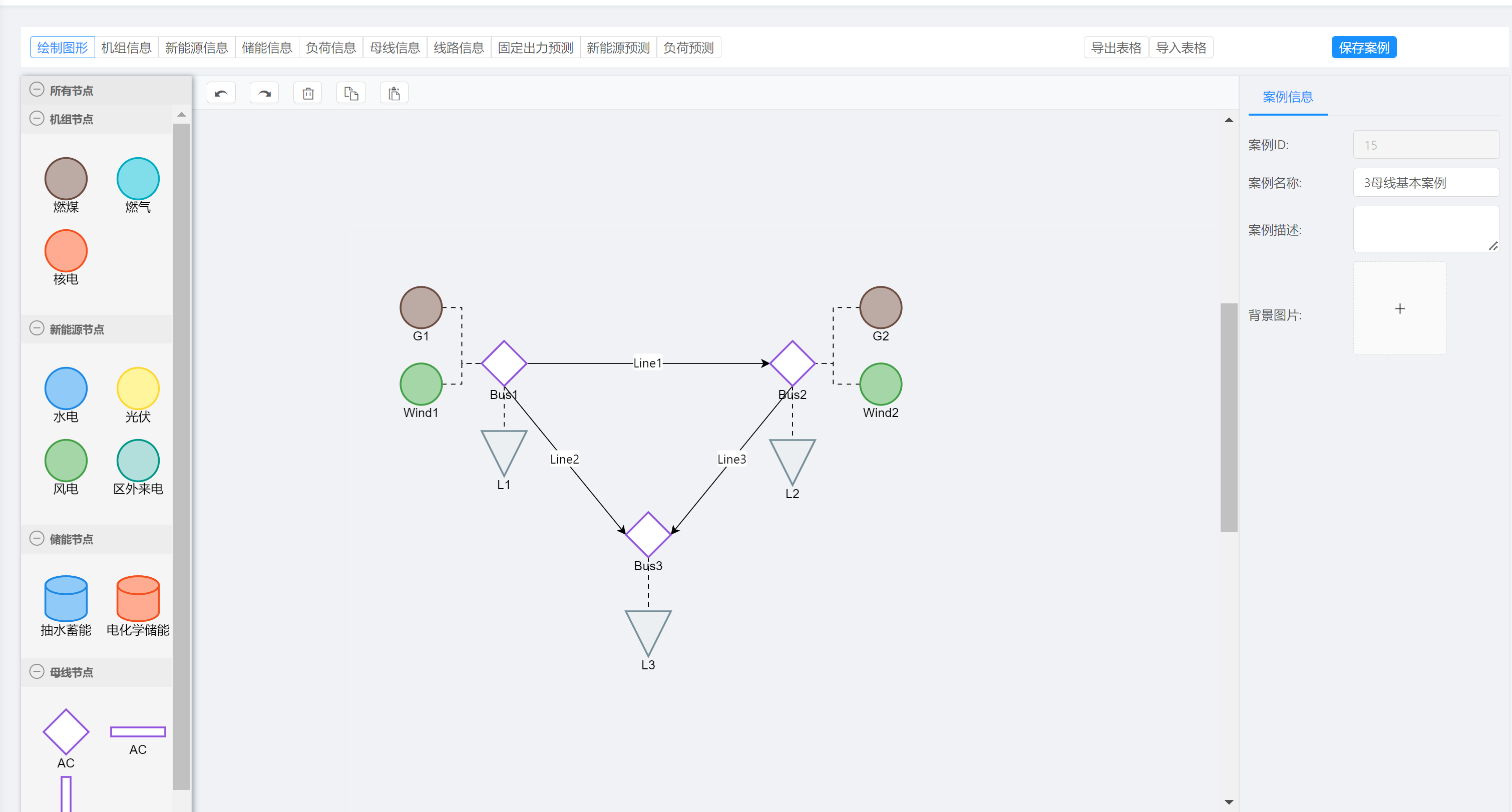Viewport: 1512px width, 812px height.
Task: Click the Bus2 diamond on canvas
Action: [x=793, y=363]
